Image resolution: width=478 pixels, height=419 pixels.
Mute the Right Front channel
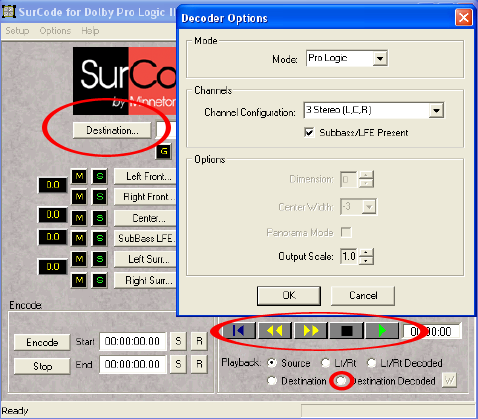tap(79, 197)
